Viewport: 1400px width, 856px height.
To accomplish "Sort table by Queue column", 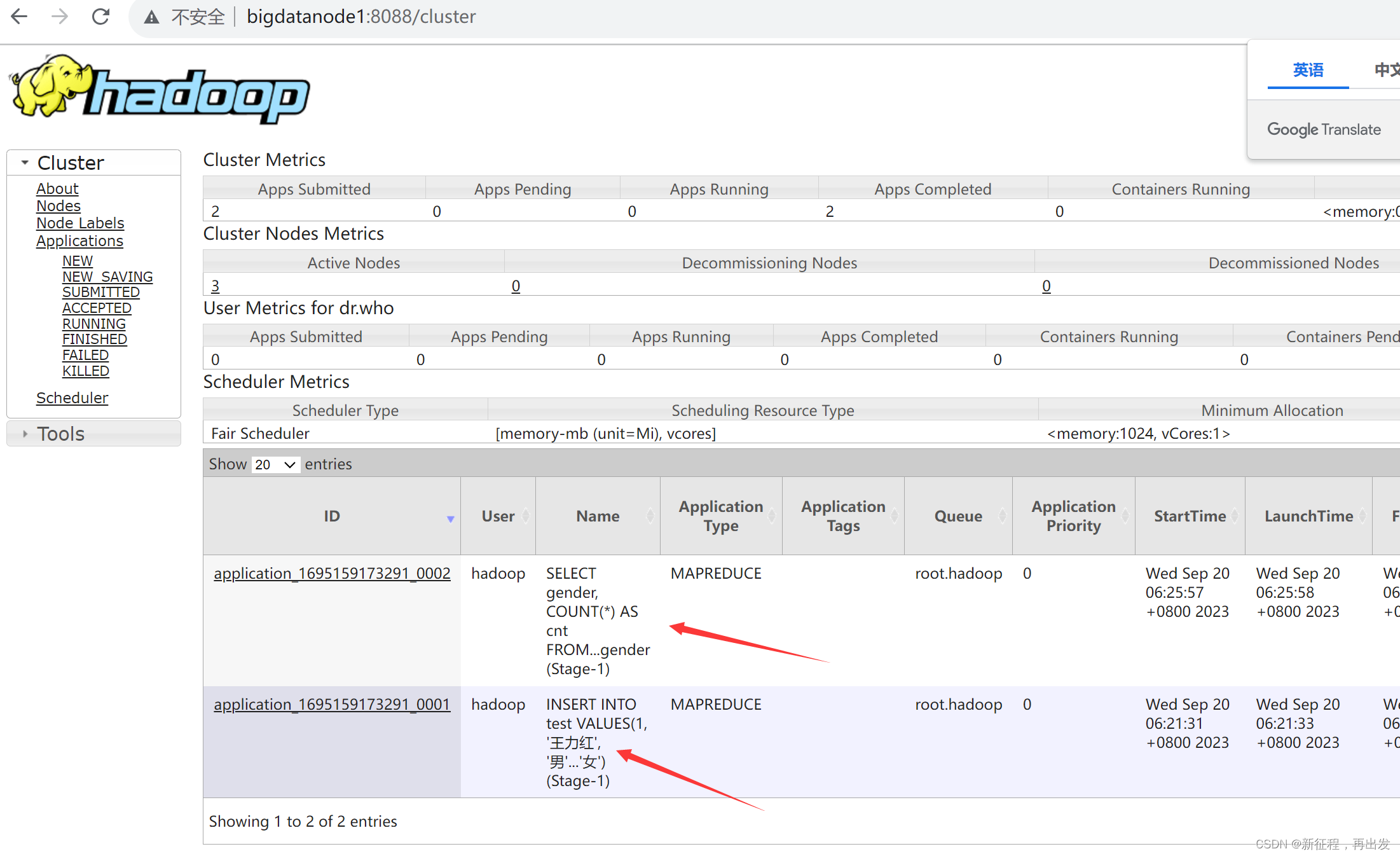I will pos(957,516).
